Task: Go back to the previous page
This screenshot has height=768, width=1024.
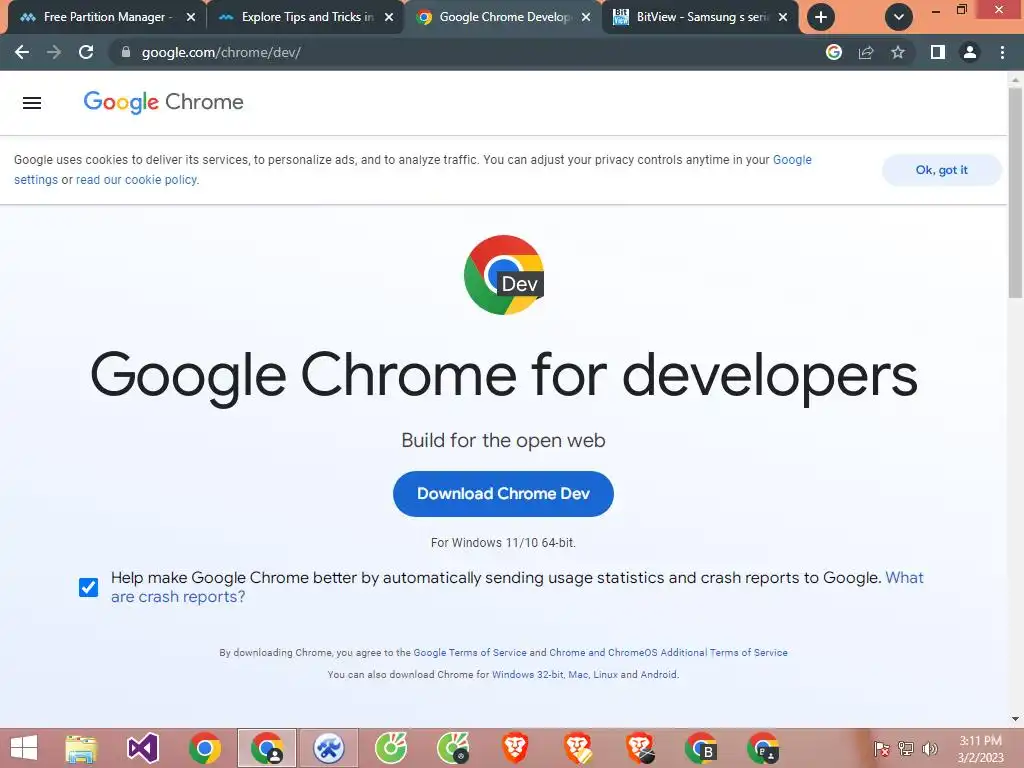Action: [22, 52]
